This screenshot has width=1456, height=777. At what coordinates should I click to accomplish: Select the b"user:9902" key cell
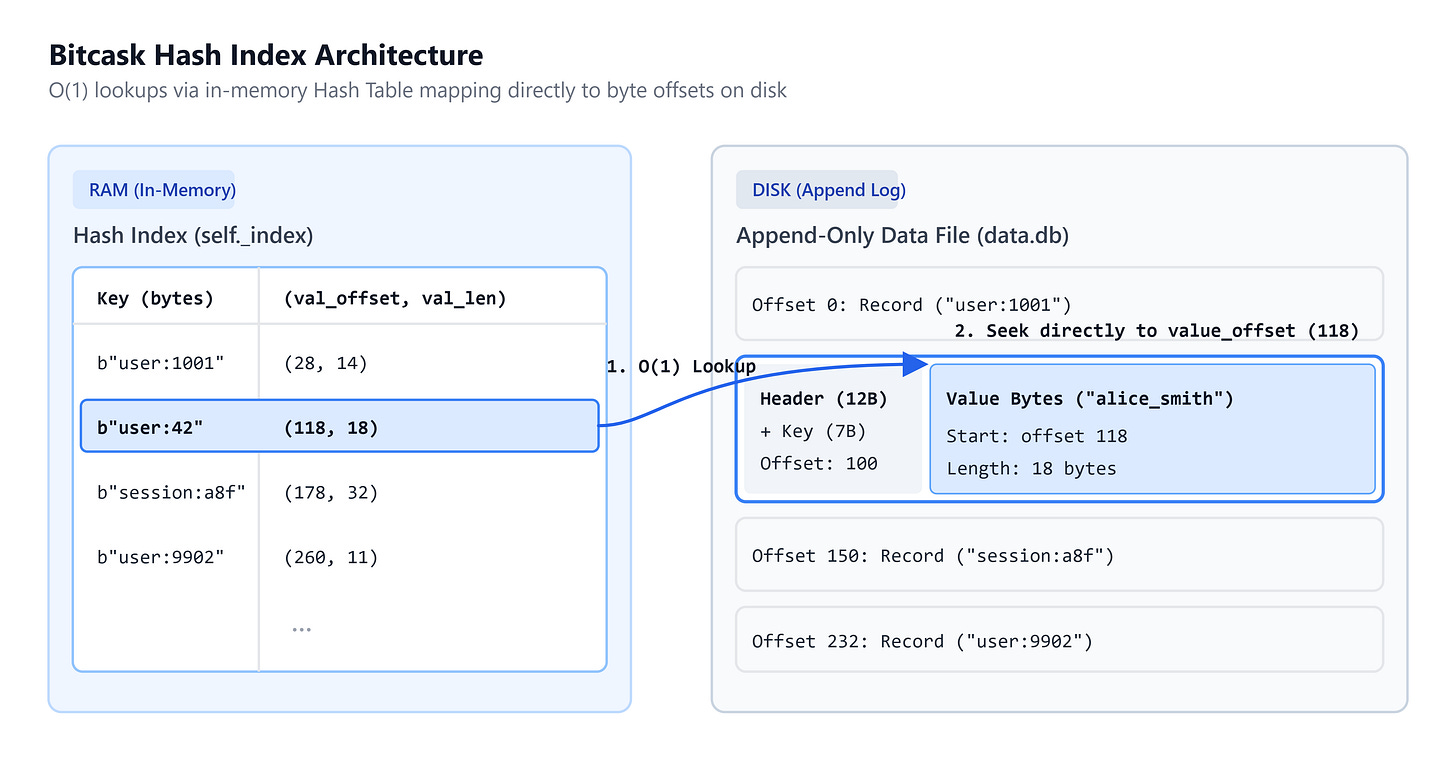click(x=160, y=557)
